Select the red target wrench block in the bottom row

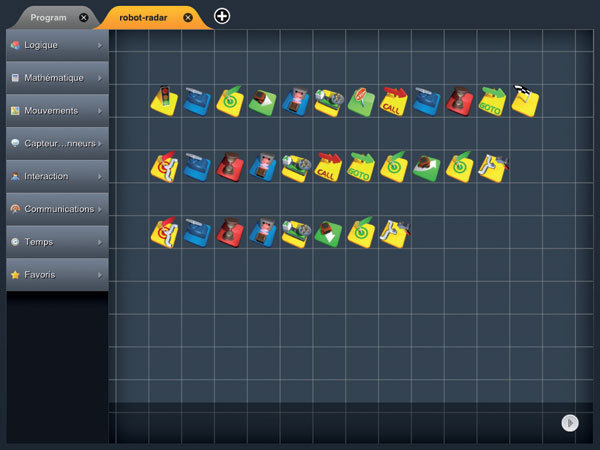pyautogui.click(x=164, y=233)
